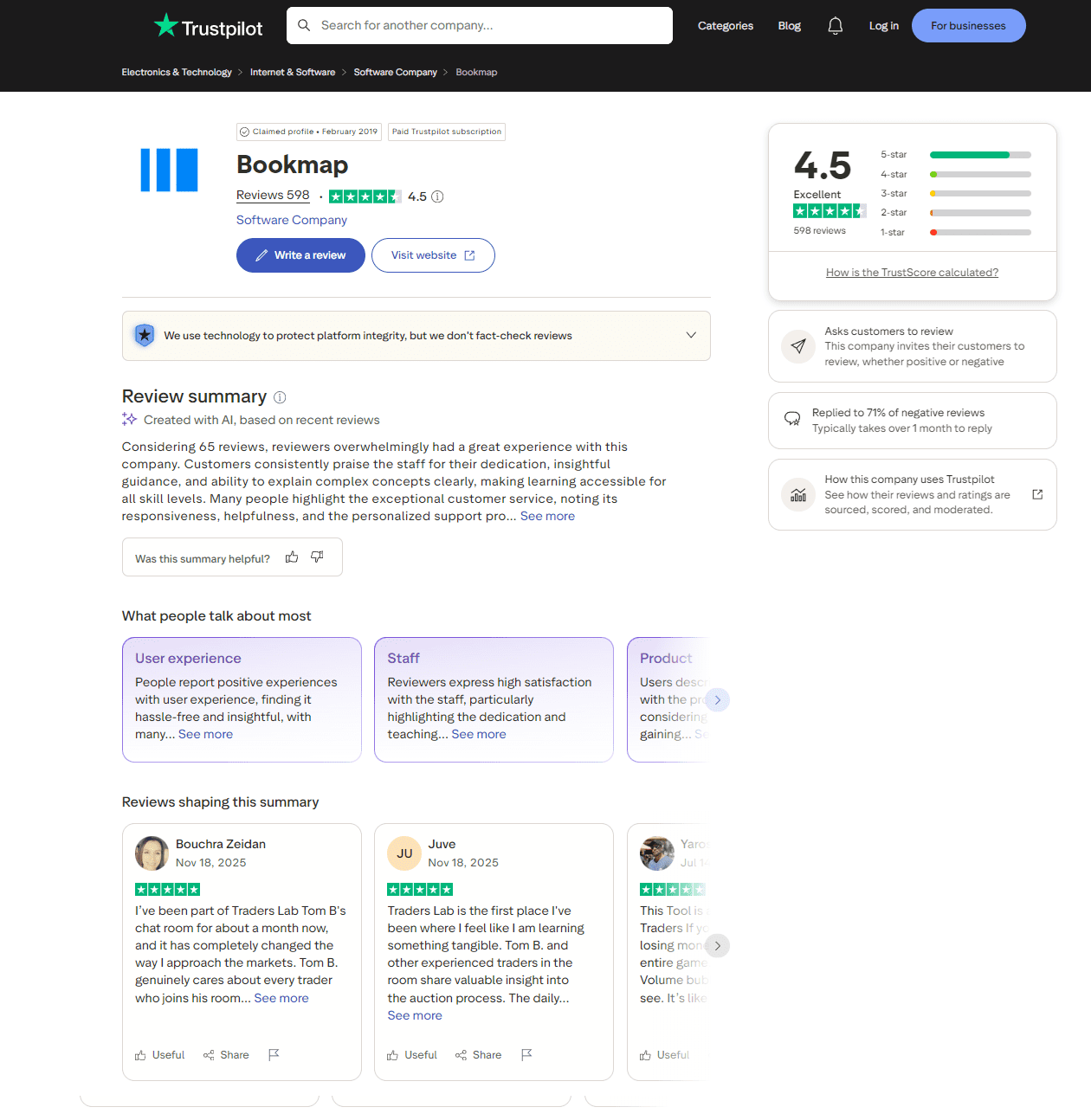Go to Internet & Software breadcrumb
The height and width of the screenshot is (1120, 1091).
[293, 72]
